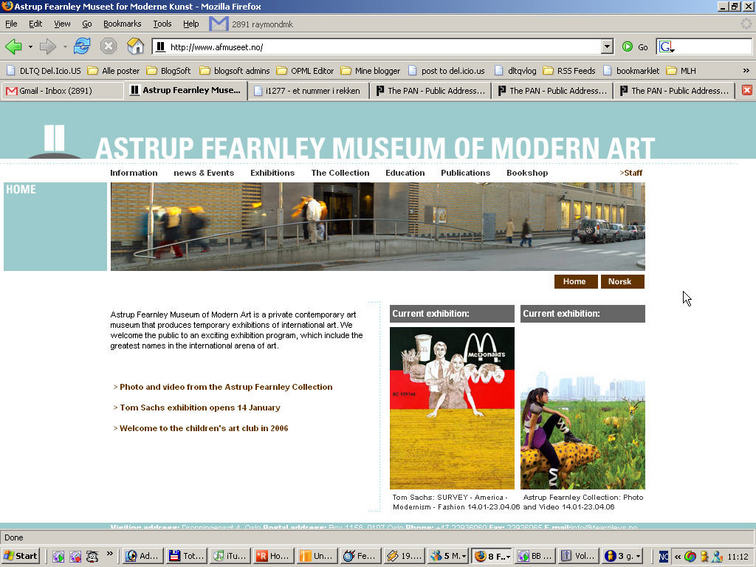Screen dimensions: 756x567
Task: Switch to the Gmail Inbox tab
Action: click(63, 91)
